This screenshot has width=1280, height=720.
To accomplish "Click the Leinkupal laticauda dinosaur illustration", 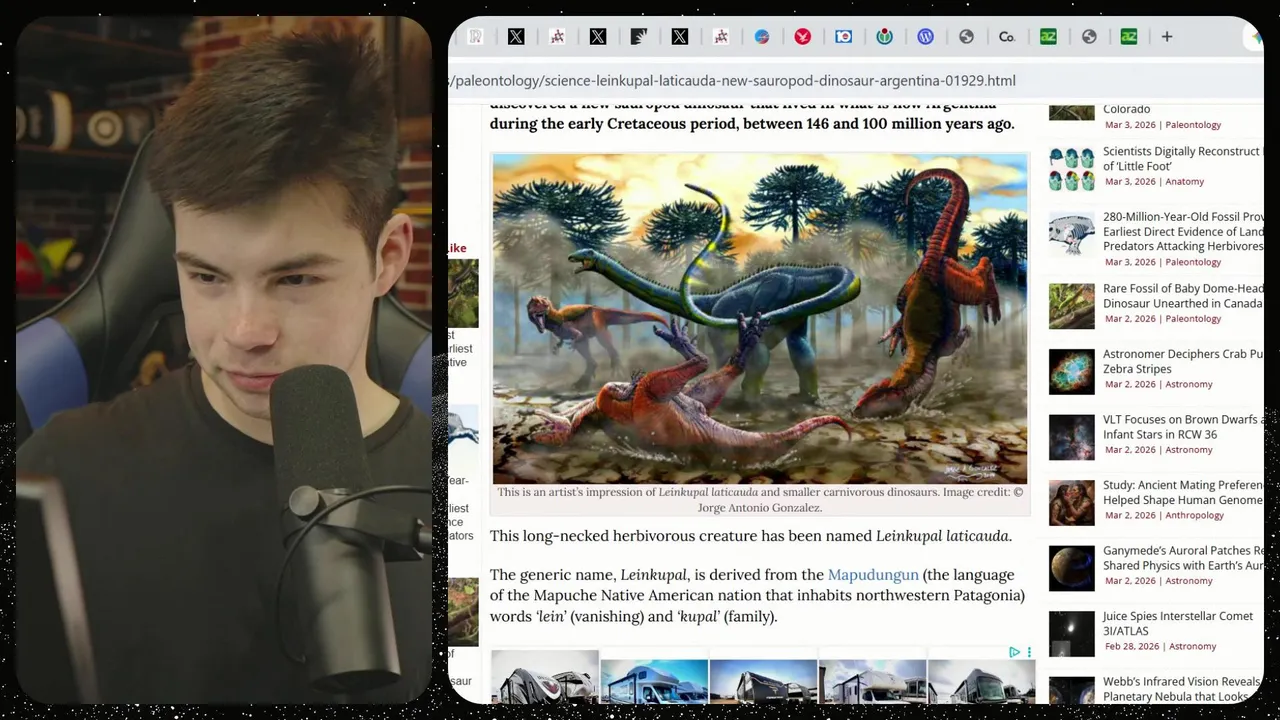I will pyautogui.click(x=759, y=319).
